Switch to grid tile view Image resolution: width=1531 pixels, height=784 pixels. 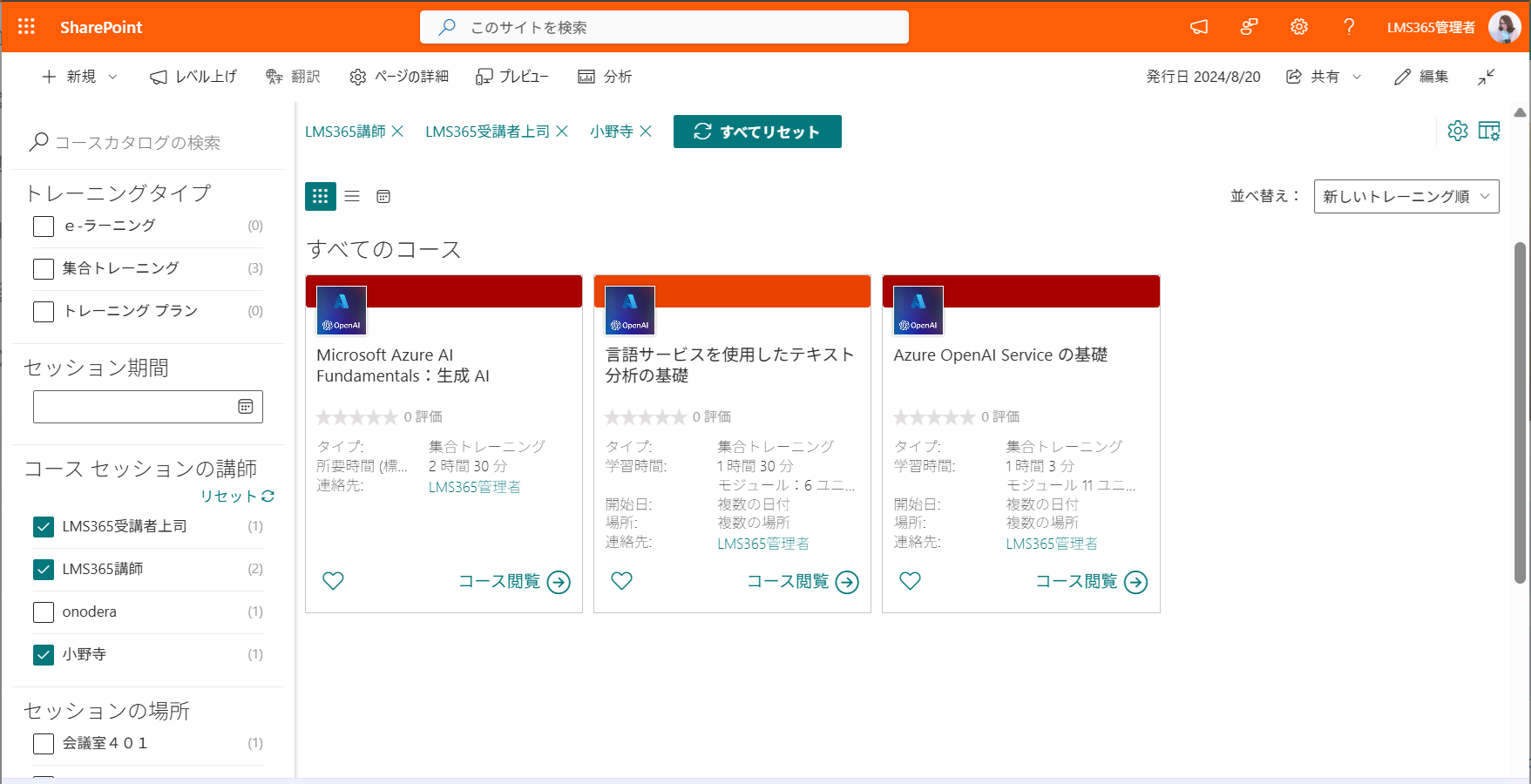coord(321,196)
